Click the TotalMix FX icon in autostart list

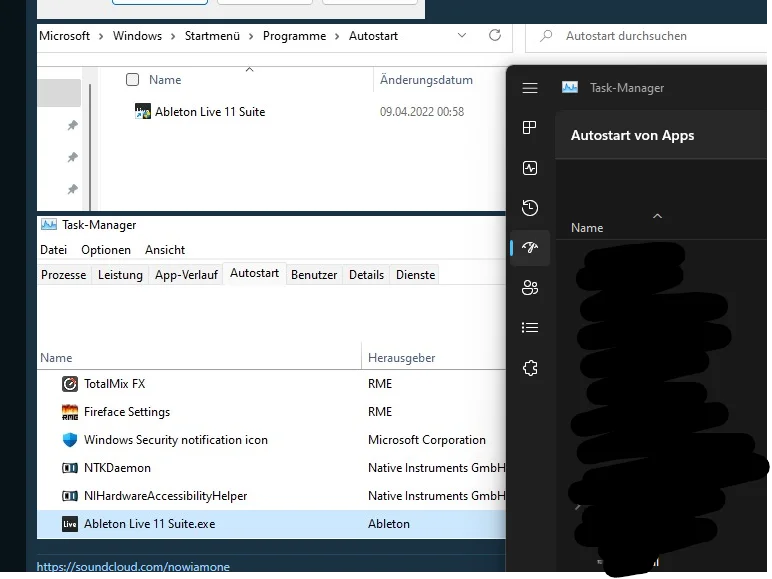70,384
